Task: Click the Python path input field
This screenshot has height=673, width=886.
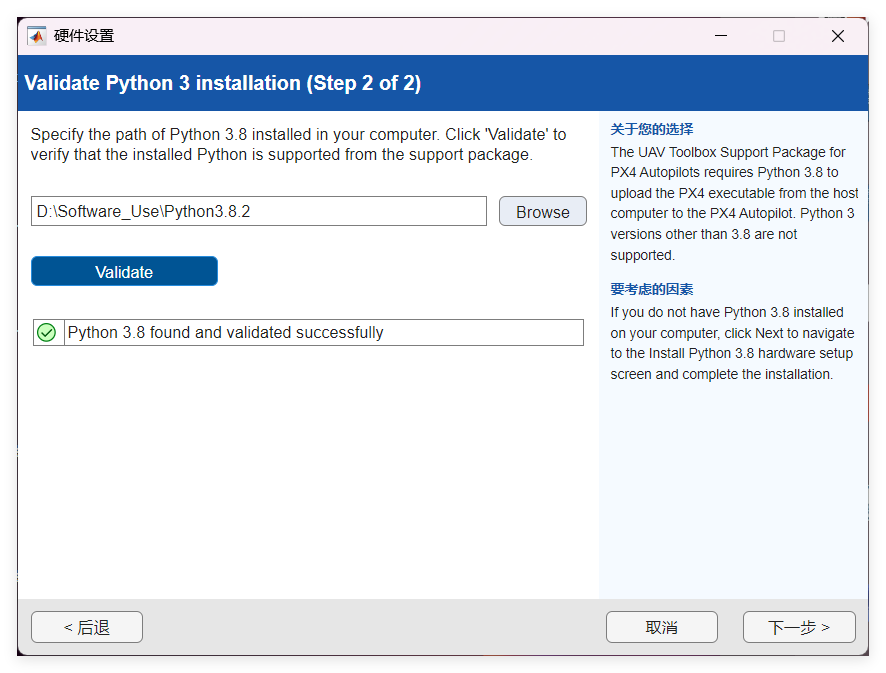Action: click(x=258, y=212)
